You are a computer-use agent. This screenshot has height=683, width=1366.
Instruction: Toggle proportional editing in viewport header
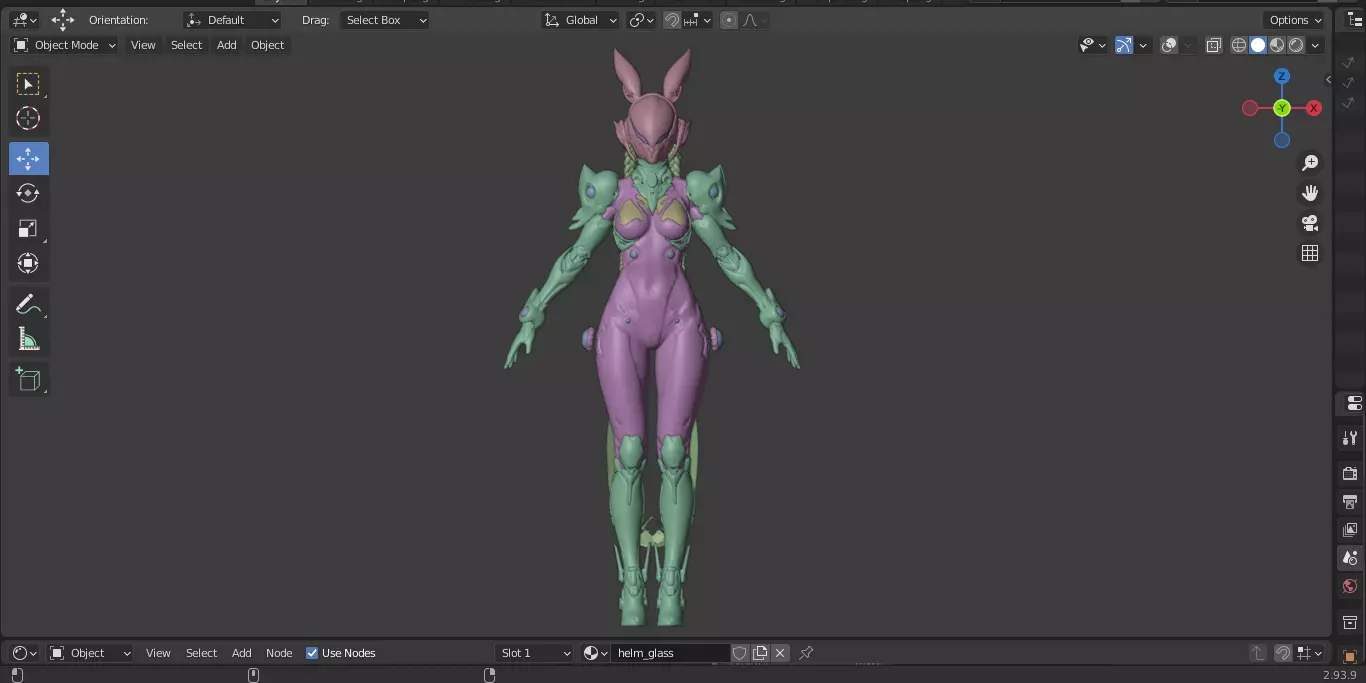coord(729,20)
